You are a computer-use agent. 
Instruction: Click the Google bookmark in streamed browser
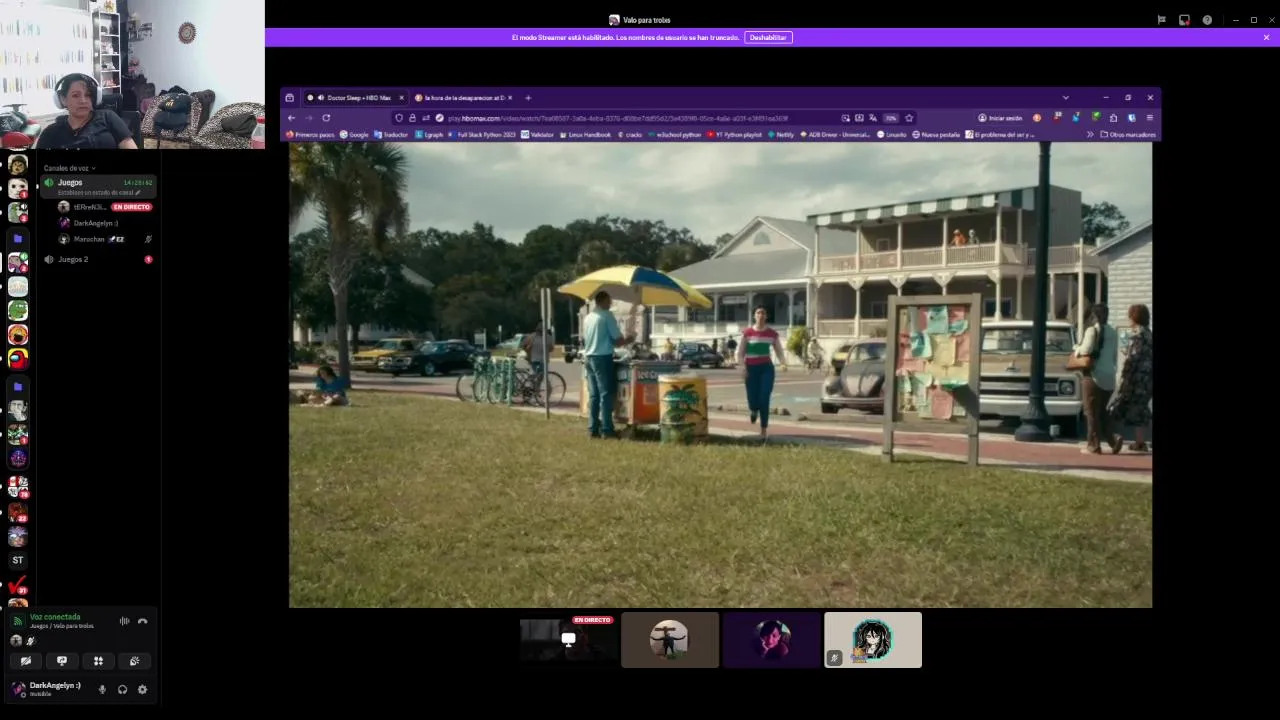[354, 134]
